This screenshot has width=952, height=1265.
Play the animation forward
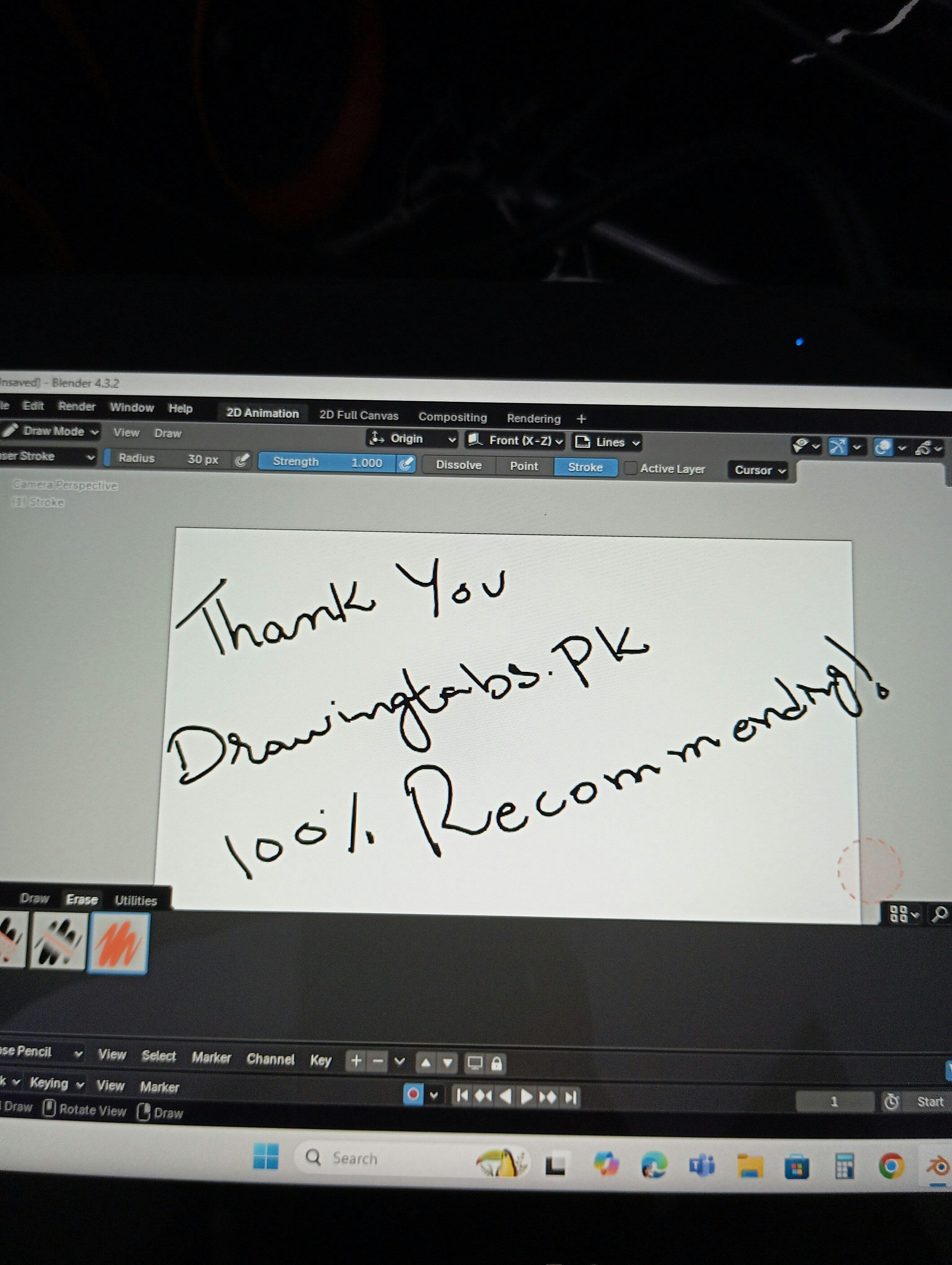[x=527, y=1097]
